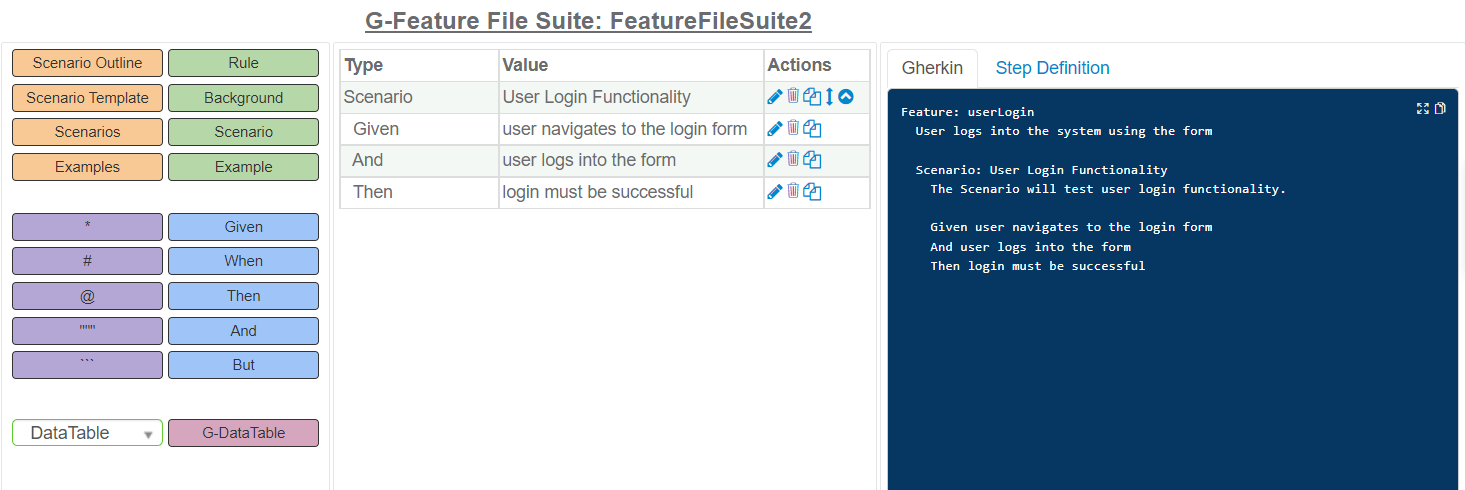Screen dimensions: 1465x490
Task: Open the Step Definition tab
Action: click(x=1052, y=68)
